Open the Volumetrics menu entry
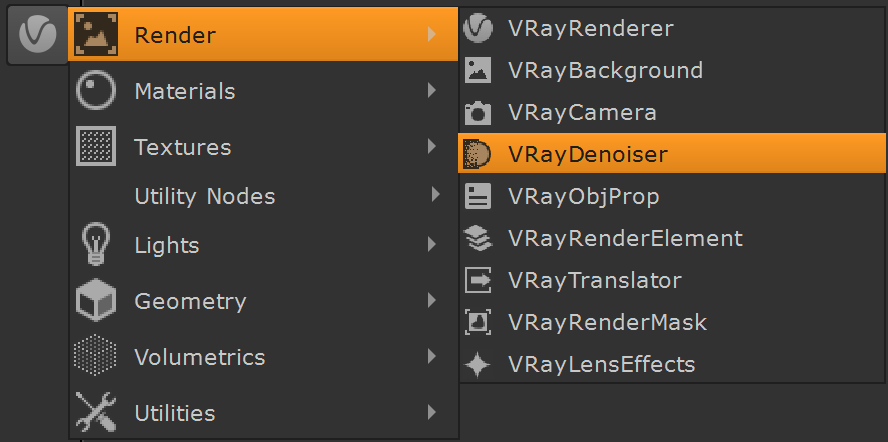888x442 pixels. click(263, 356)
